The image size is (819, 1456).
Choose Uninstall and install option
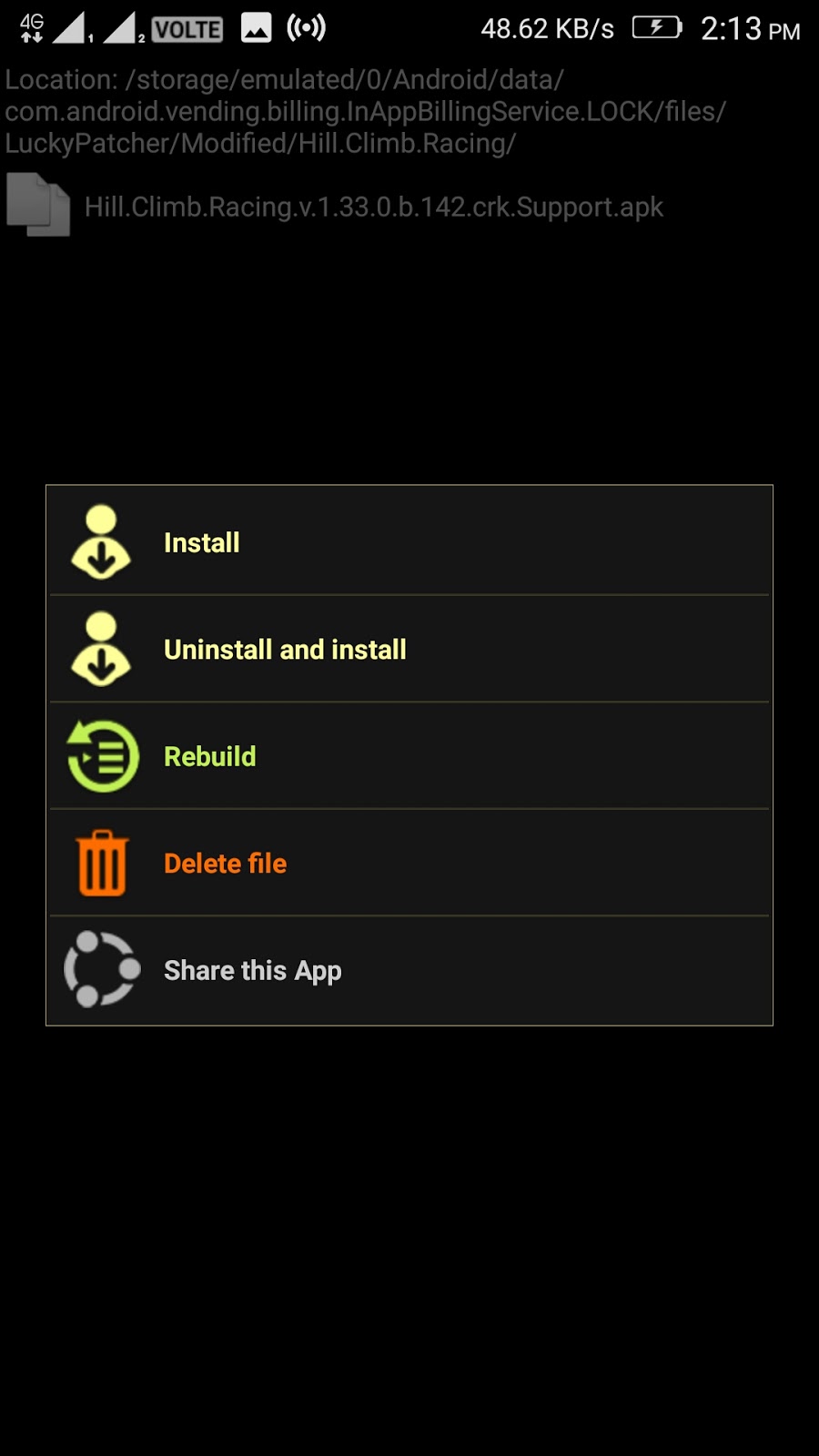click(x=409, y=649)
